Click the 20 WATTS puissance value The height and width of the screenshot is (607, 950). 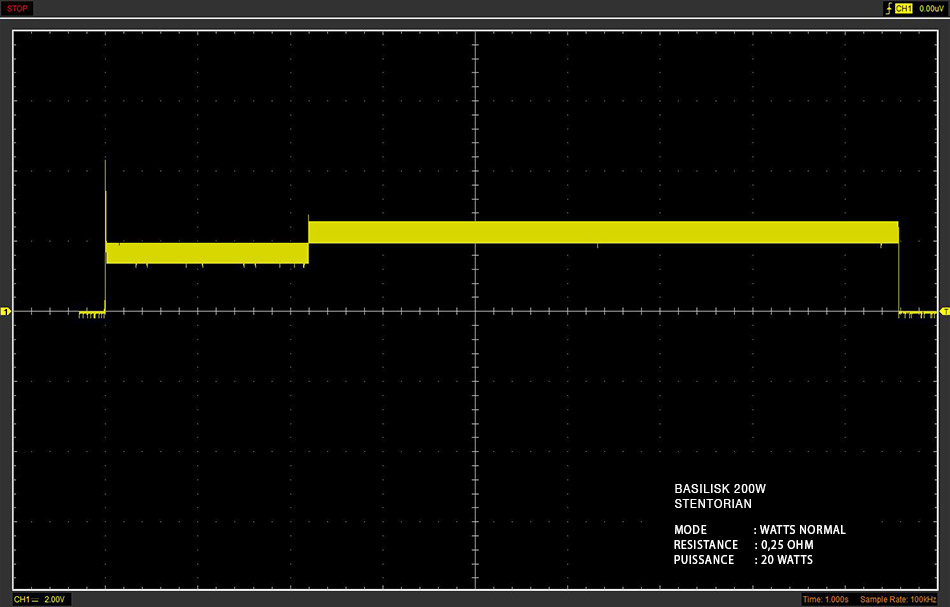pos(786,560)
